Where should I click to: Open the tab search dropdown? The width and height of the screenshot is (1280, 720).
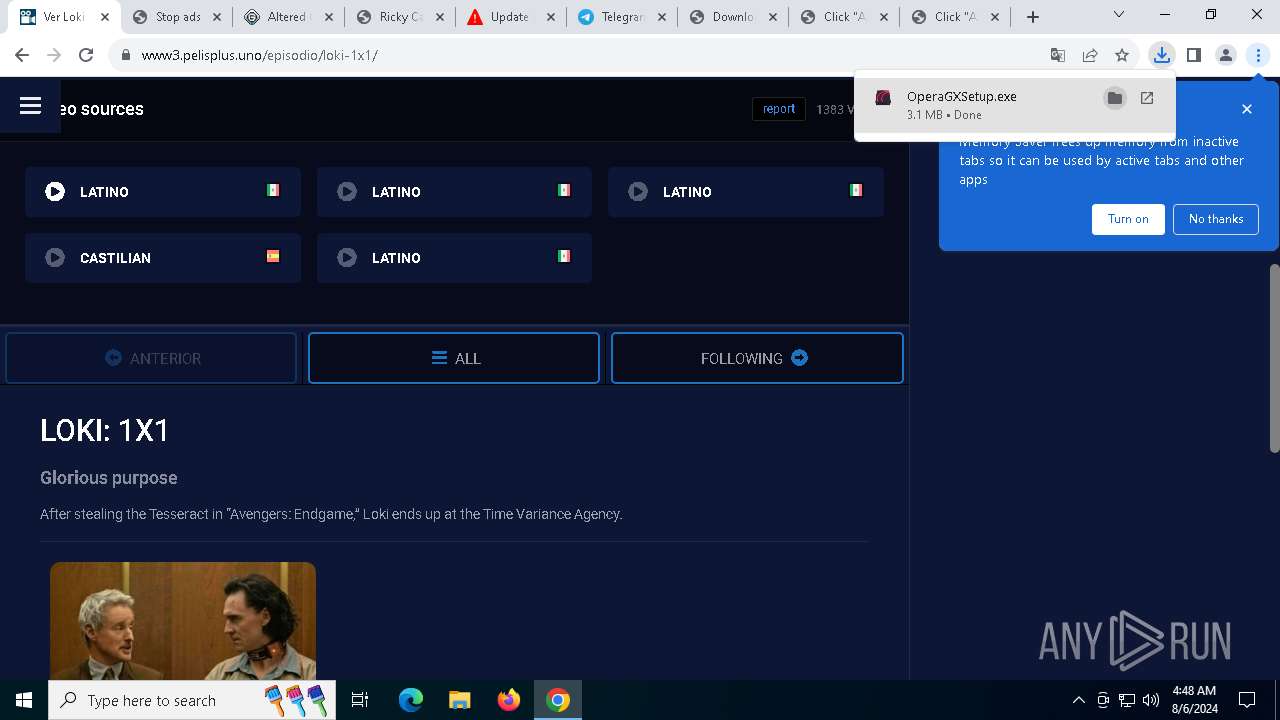(x=1119, y=15)
